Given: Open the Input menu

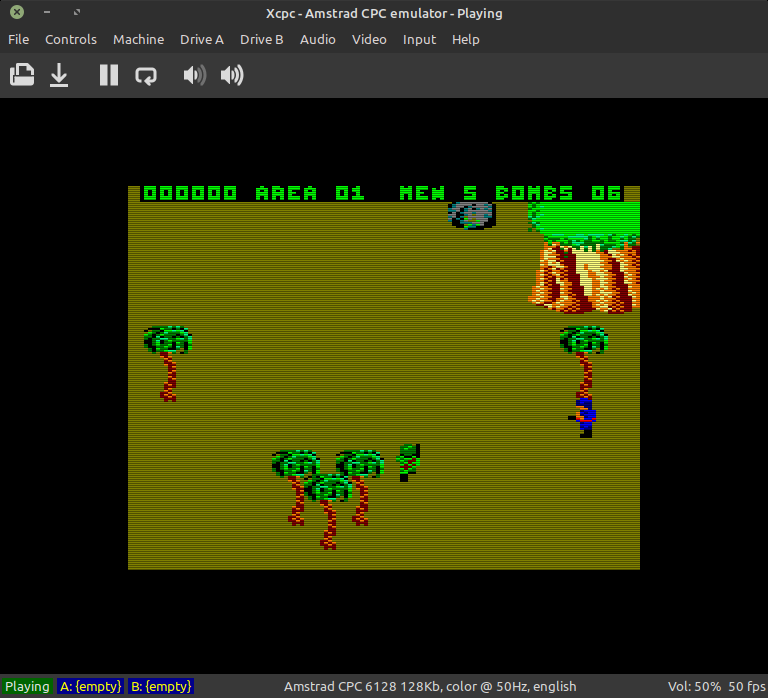Looking at the screenshot, I should coord(419,39).
